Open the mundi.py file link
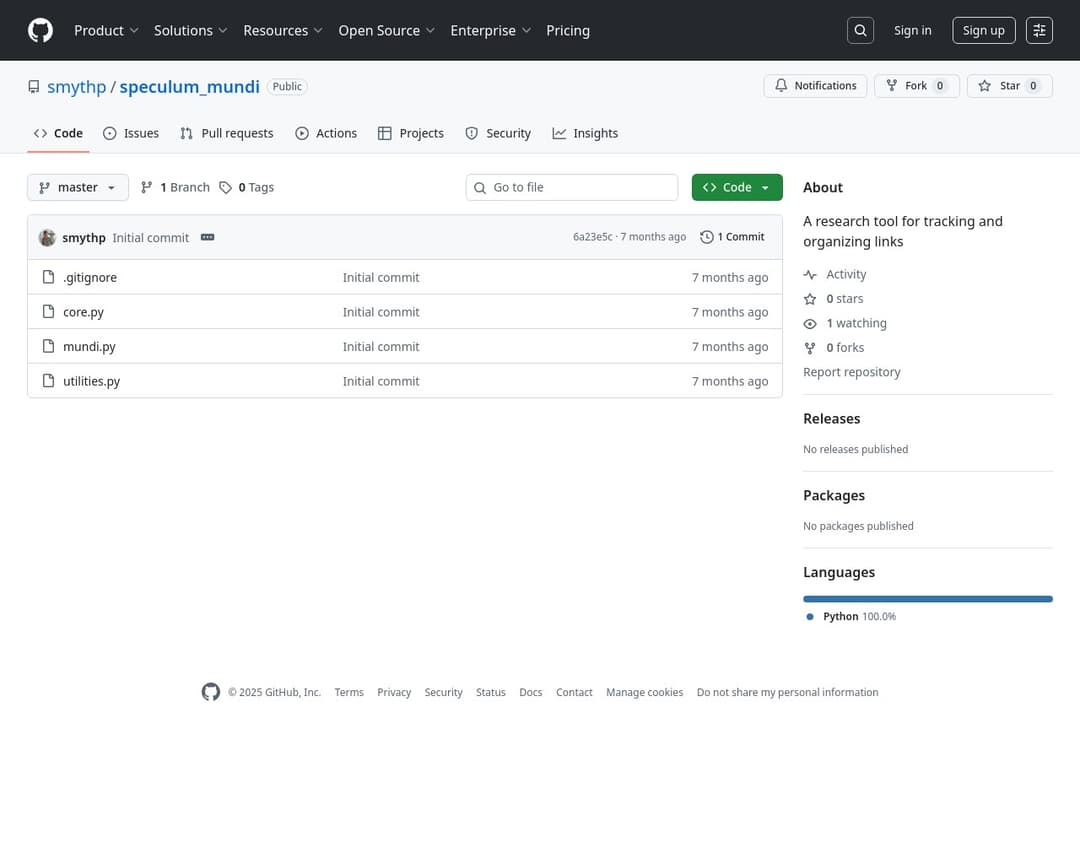The image size is (1080, 864). 89,347
